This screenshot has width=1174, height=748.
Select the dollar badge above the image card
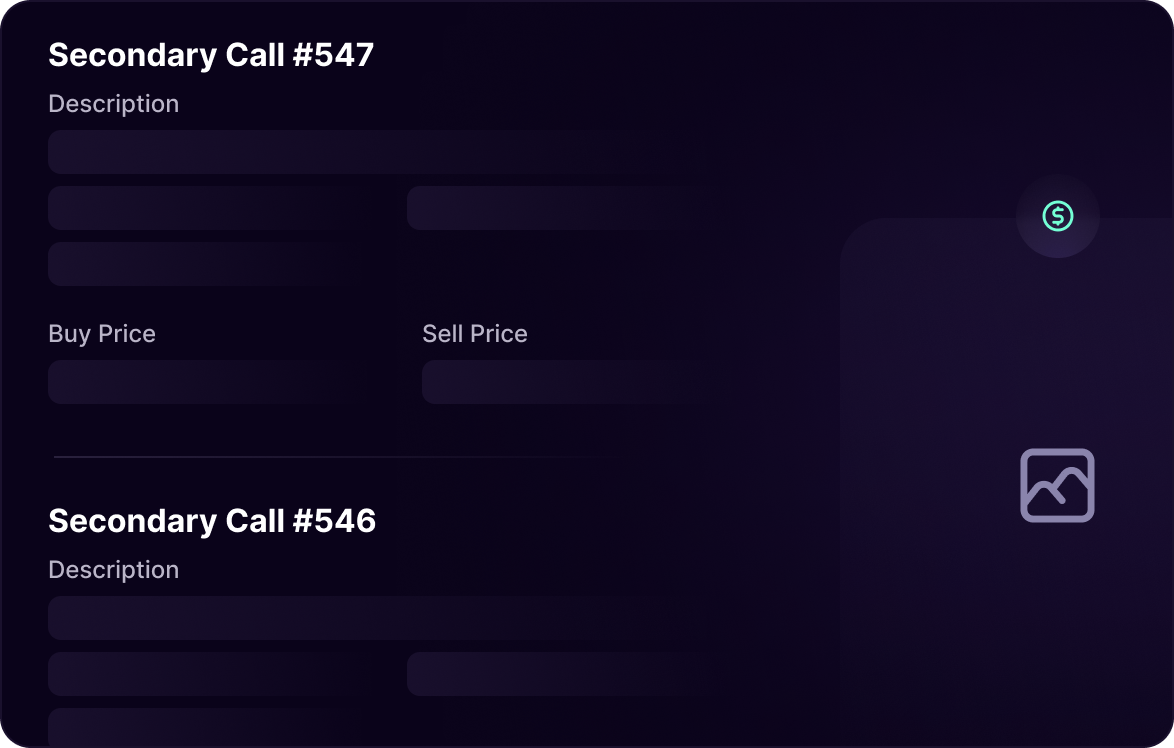[1057, 217]
